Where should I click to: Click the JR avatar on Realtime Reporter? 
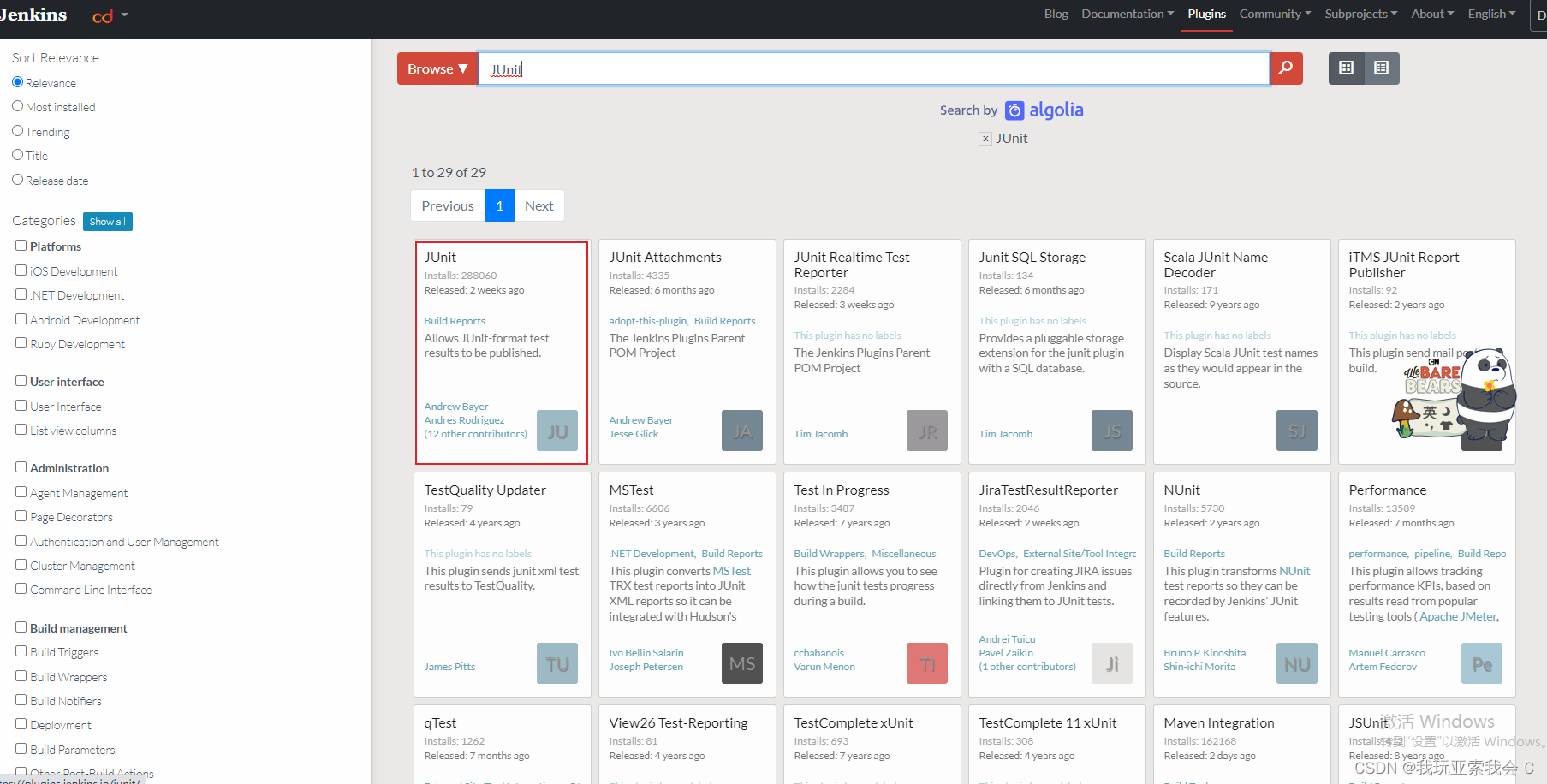pyautogui.click(x=927, y=431)
